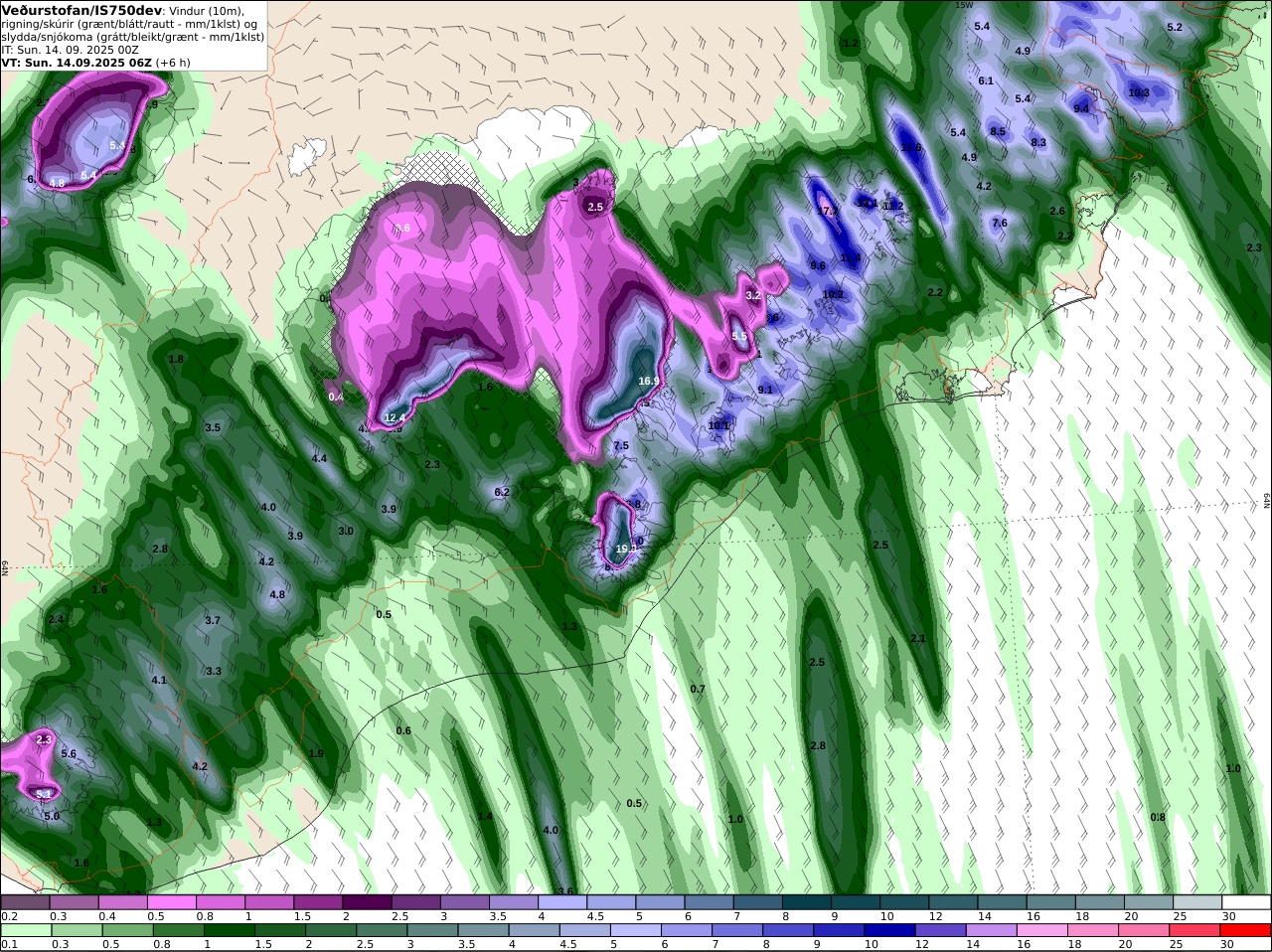Click the 7.5 value on the map
Screen dimensions: 1272x952
click(x=621, y=446)
